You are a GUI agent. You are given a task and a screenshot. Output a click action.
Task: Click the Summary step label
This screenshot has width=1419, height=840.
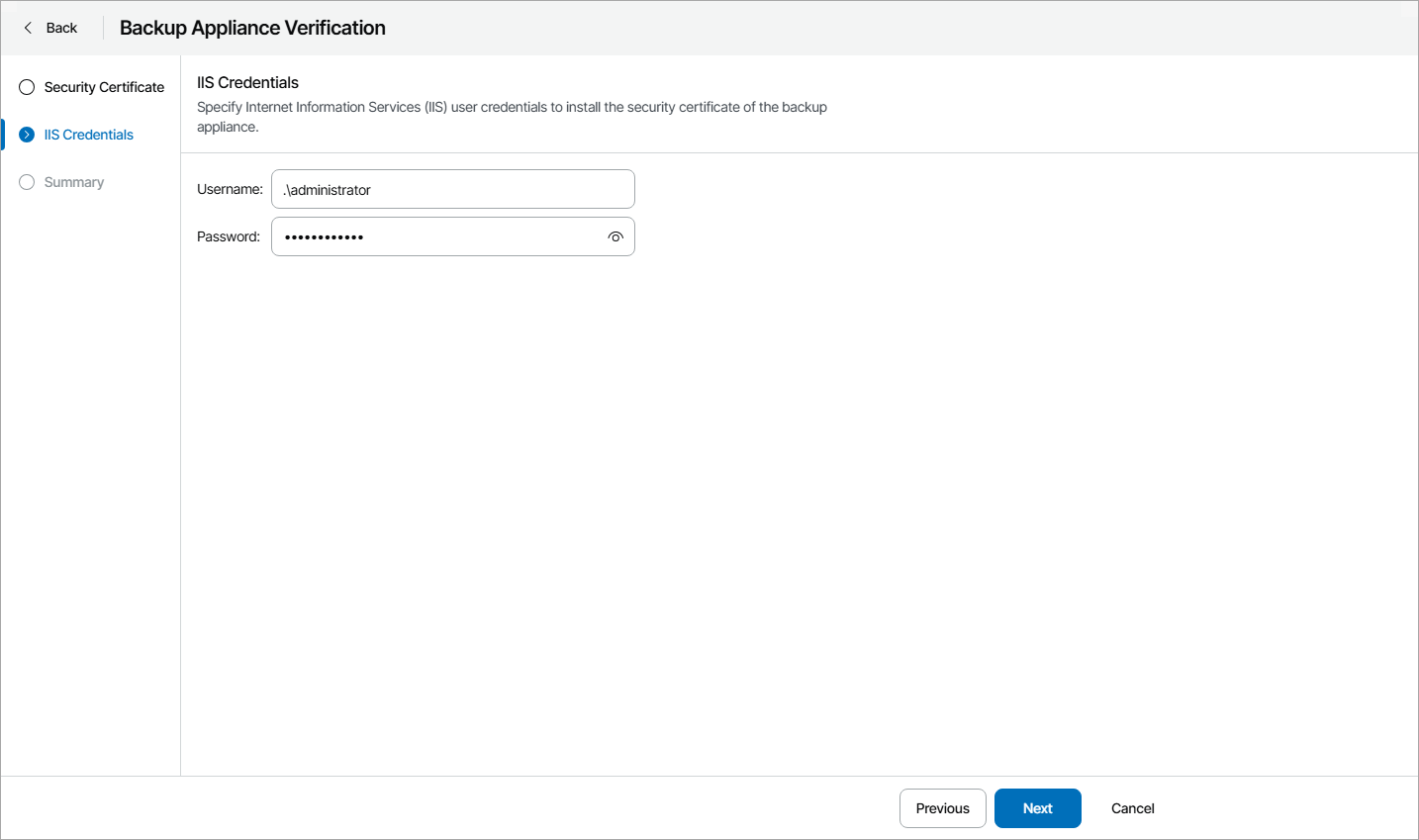pyautogui.click(x=73, y=182)
